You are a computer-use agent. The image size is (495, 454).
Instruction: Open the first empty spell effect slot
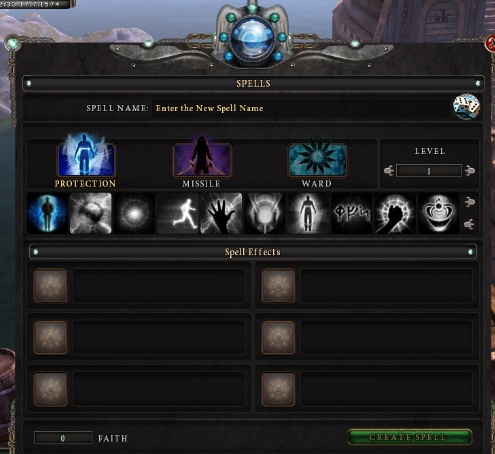coord(50,286)
